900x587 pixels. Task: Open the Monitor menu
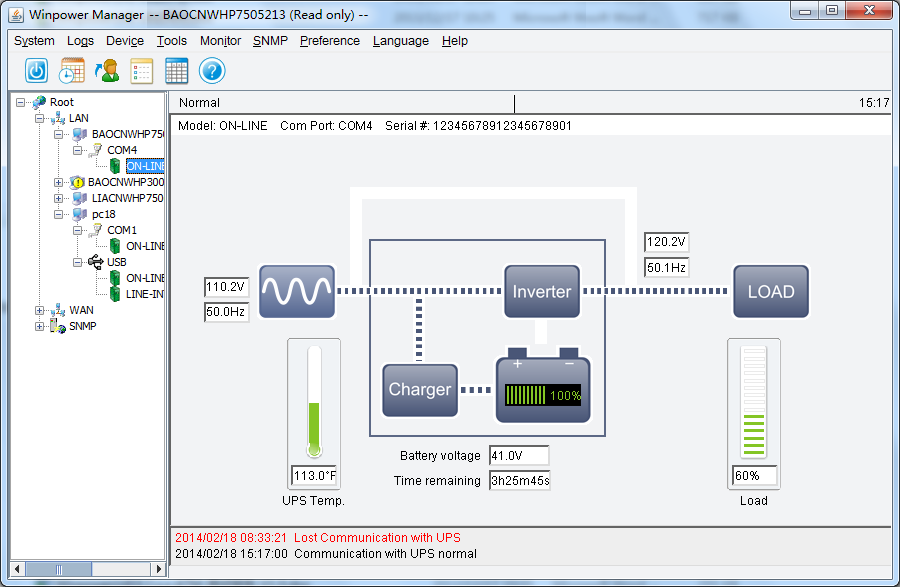[220, 41]
